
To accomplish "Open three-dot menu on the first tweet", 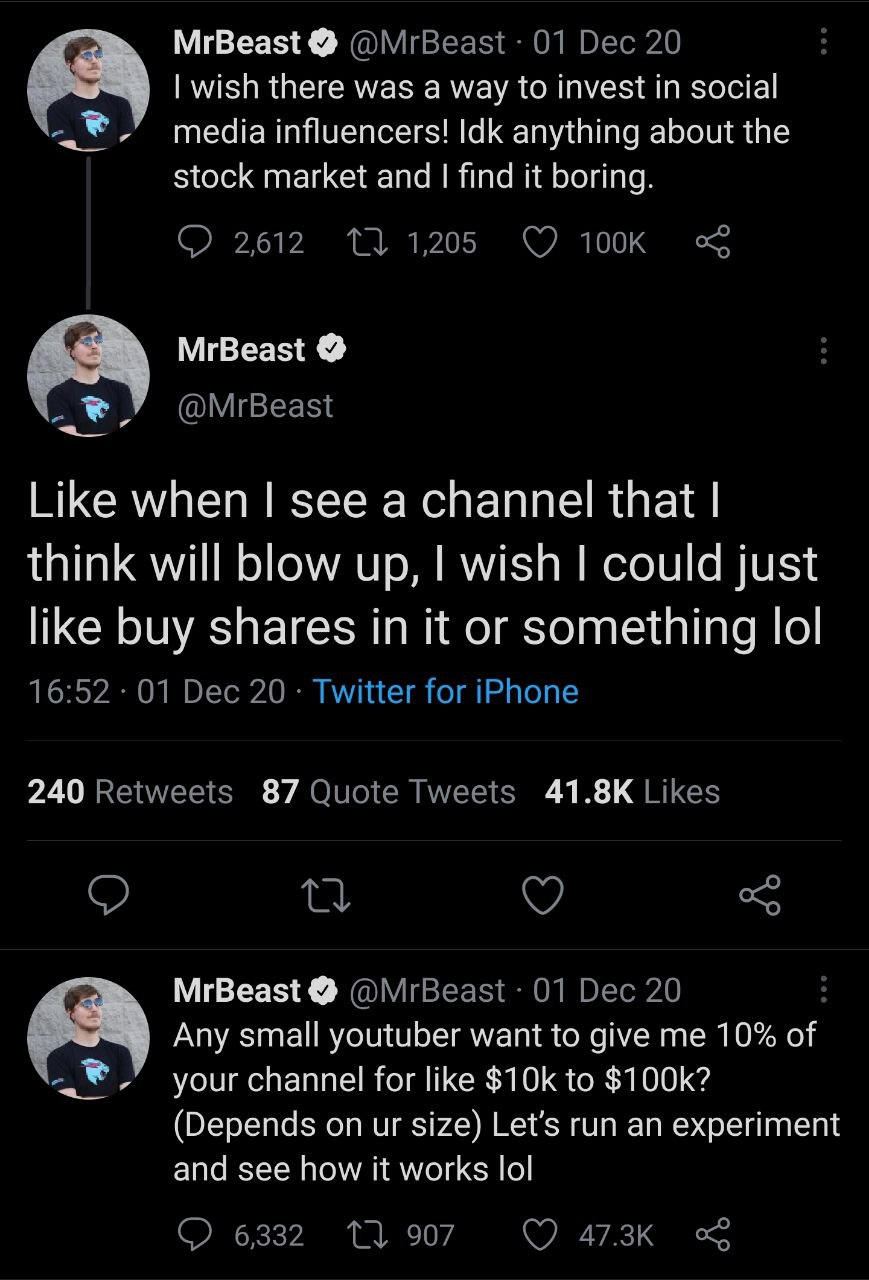I will click(x=823, y=41).
